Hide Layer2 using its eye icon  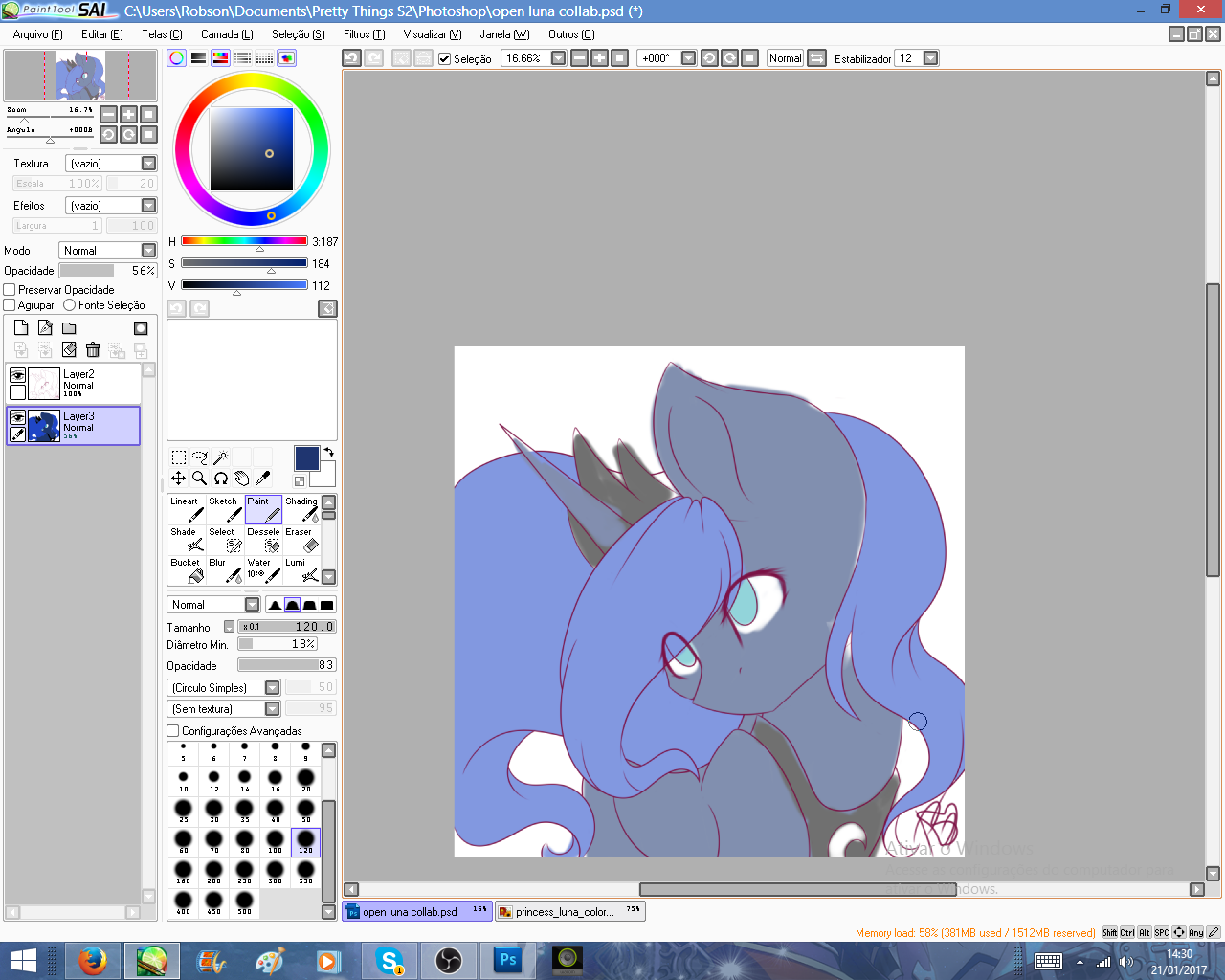[x=17, y=376]
